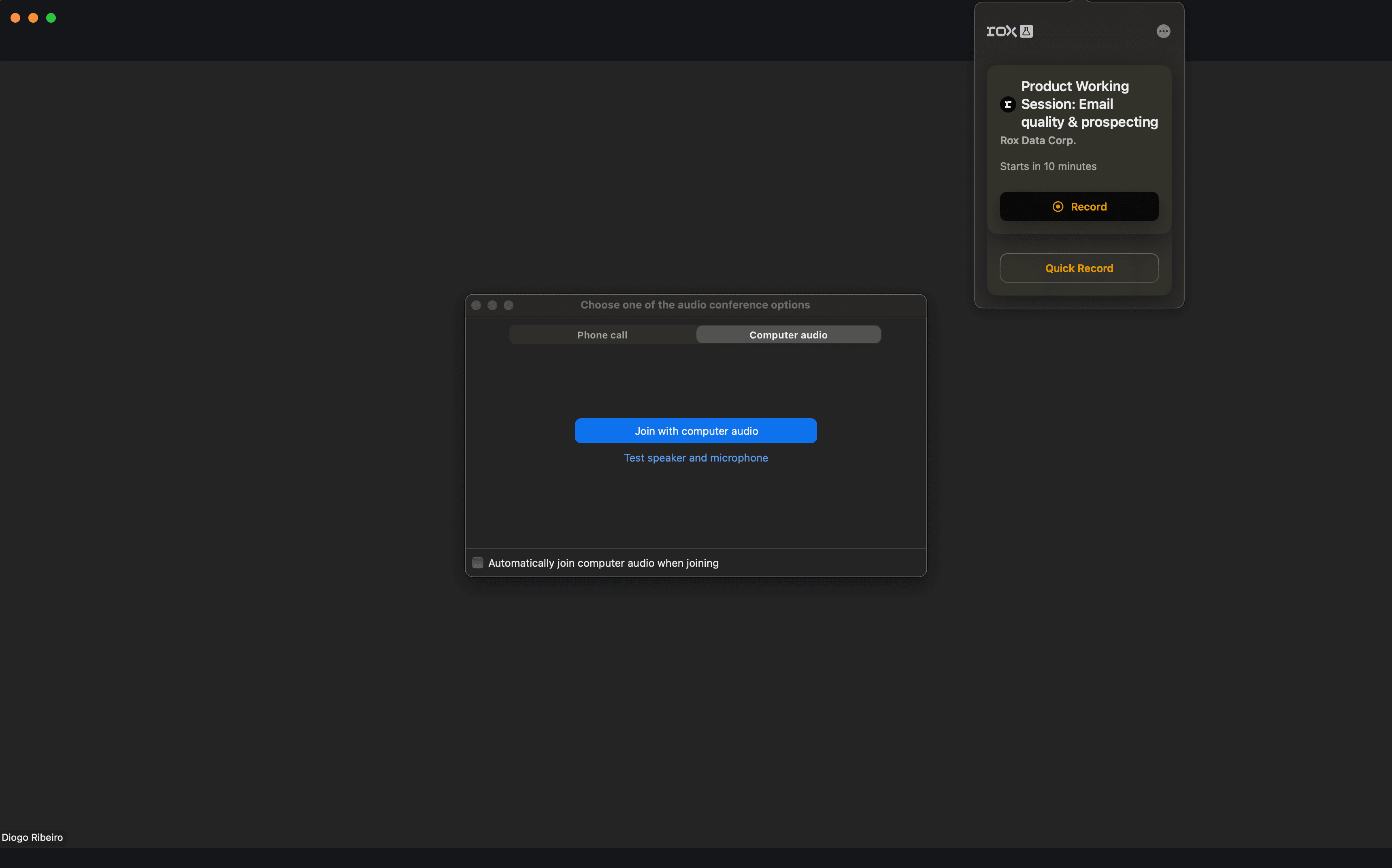Close the audio conference options dialog
Image resolution: width=1392 pixels, height=868 pixels.
tap(476, 305)
